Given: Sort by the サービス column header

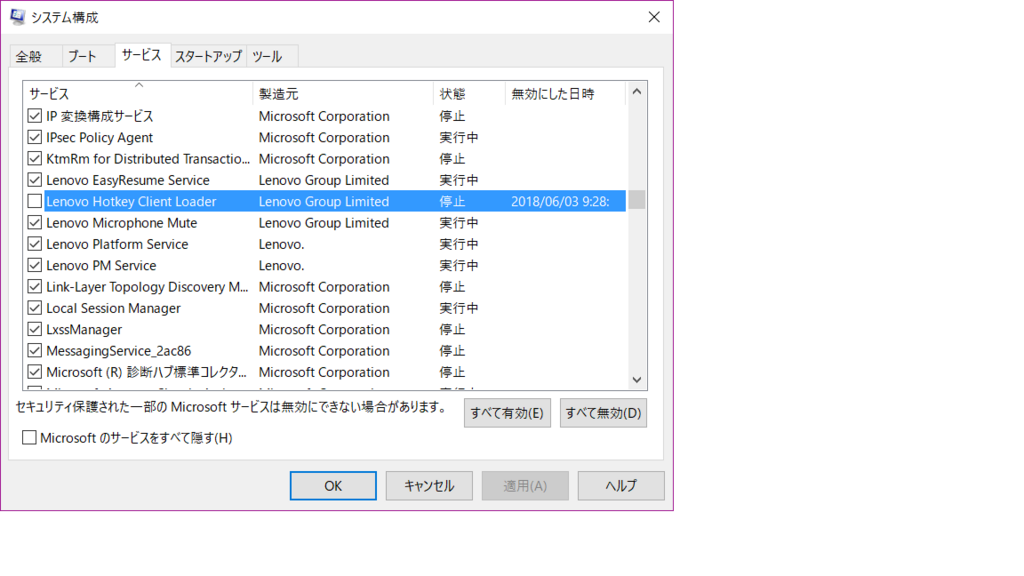Looking at the screenshot, I should tap(138, 94).
